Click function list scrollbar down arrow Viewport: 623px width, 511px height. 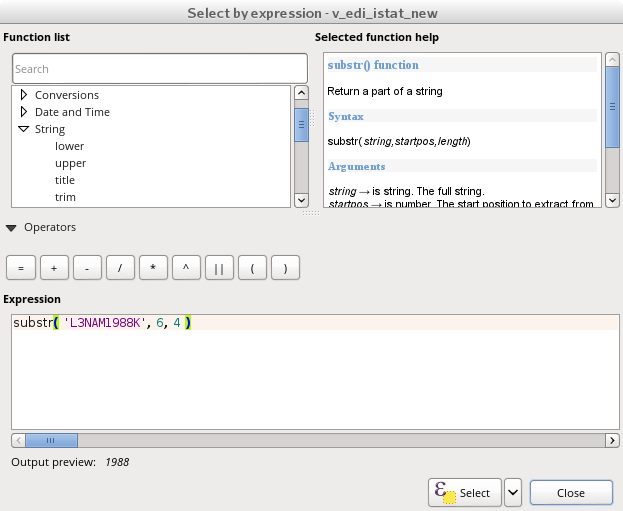click(x=301, y=200)
